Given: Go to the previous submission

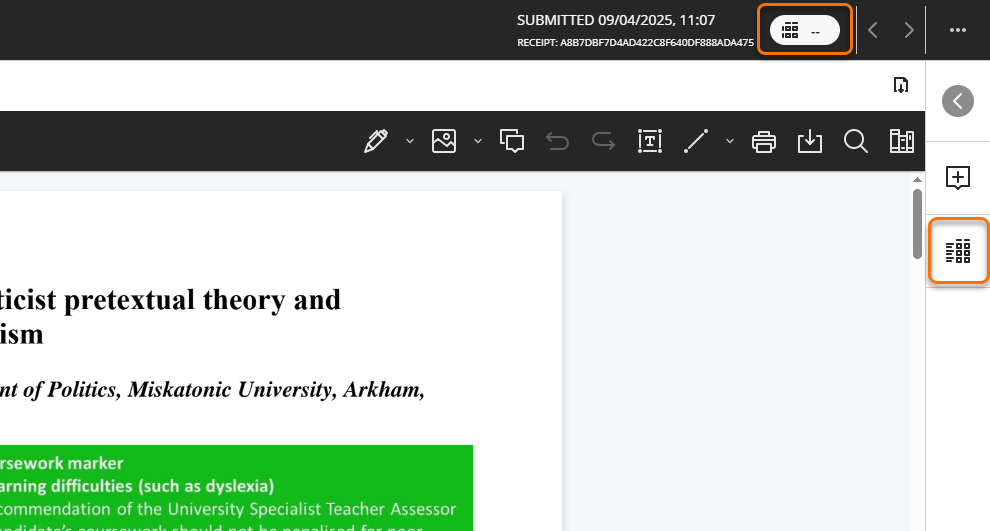Looking at the screenshot, I should (873, 31).
